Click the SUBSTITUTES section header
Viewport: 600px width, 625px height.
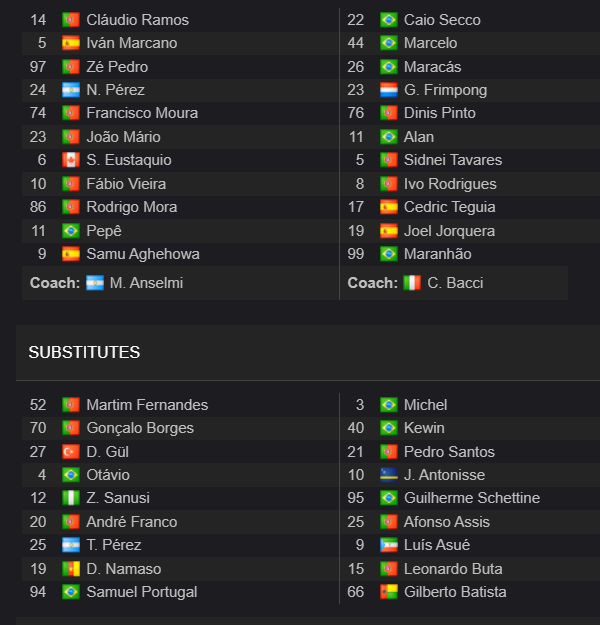(x=84, y=352)
